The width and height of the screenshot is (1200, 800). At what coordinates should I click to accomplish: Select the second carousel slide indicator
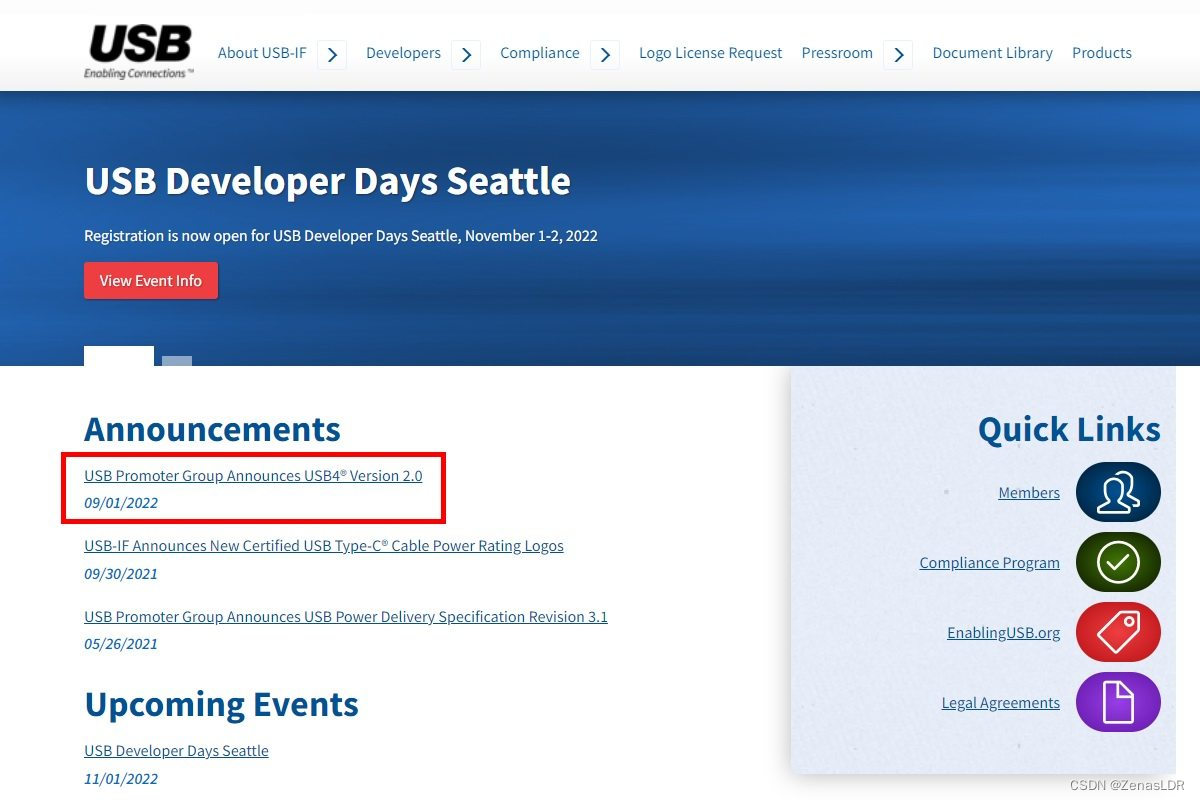[177, 361]
